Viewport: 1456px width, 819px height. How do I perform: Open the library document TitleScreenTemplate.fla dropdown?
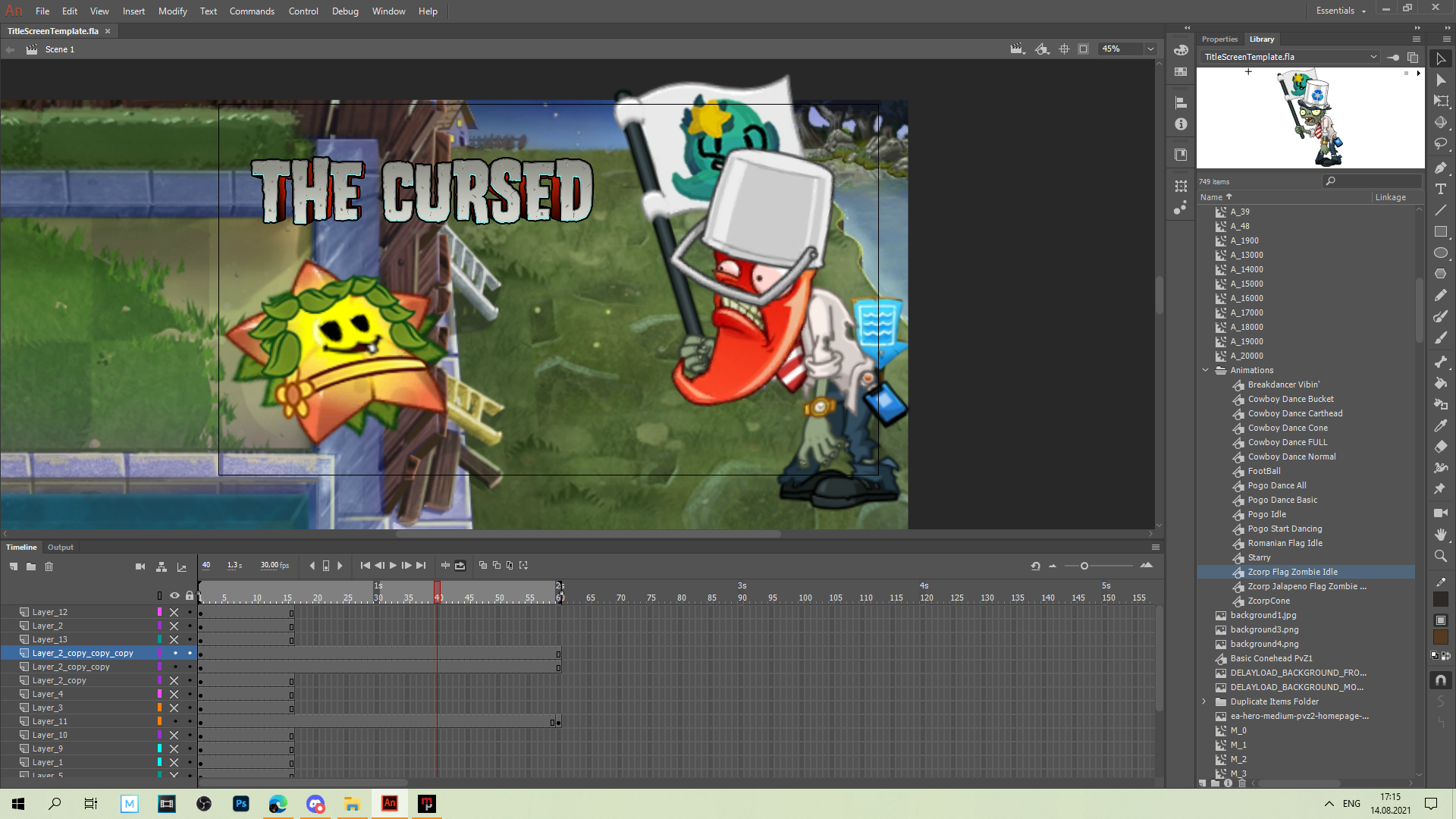(1290, 57)
